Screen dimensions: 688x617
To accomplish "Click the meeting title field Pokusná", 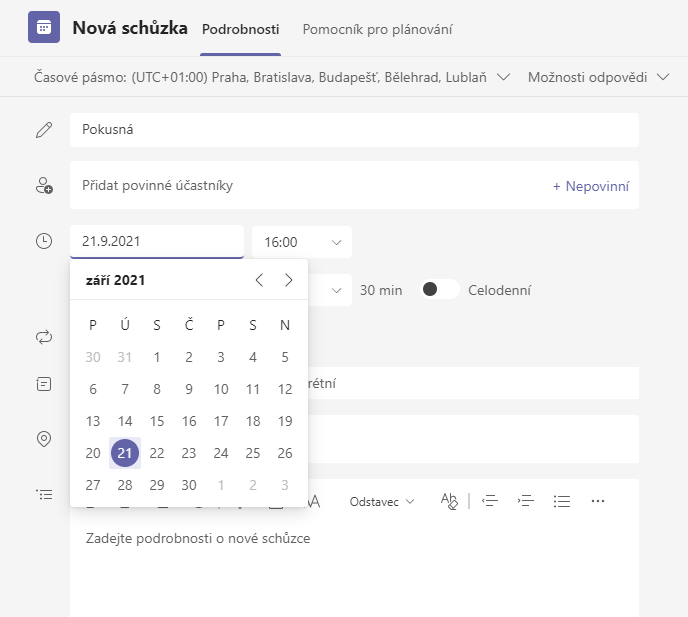I will tap(353, 130).
